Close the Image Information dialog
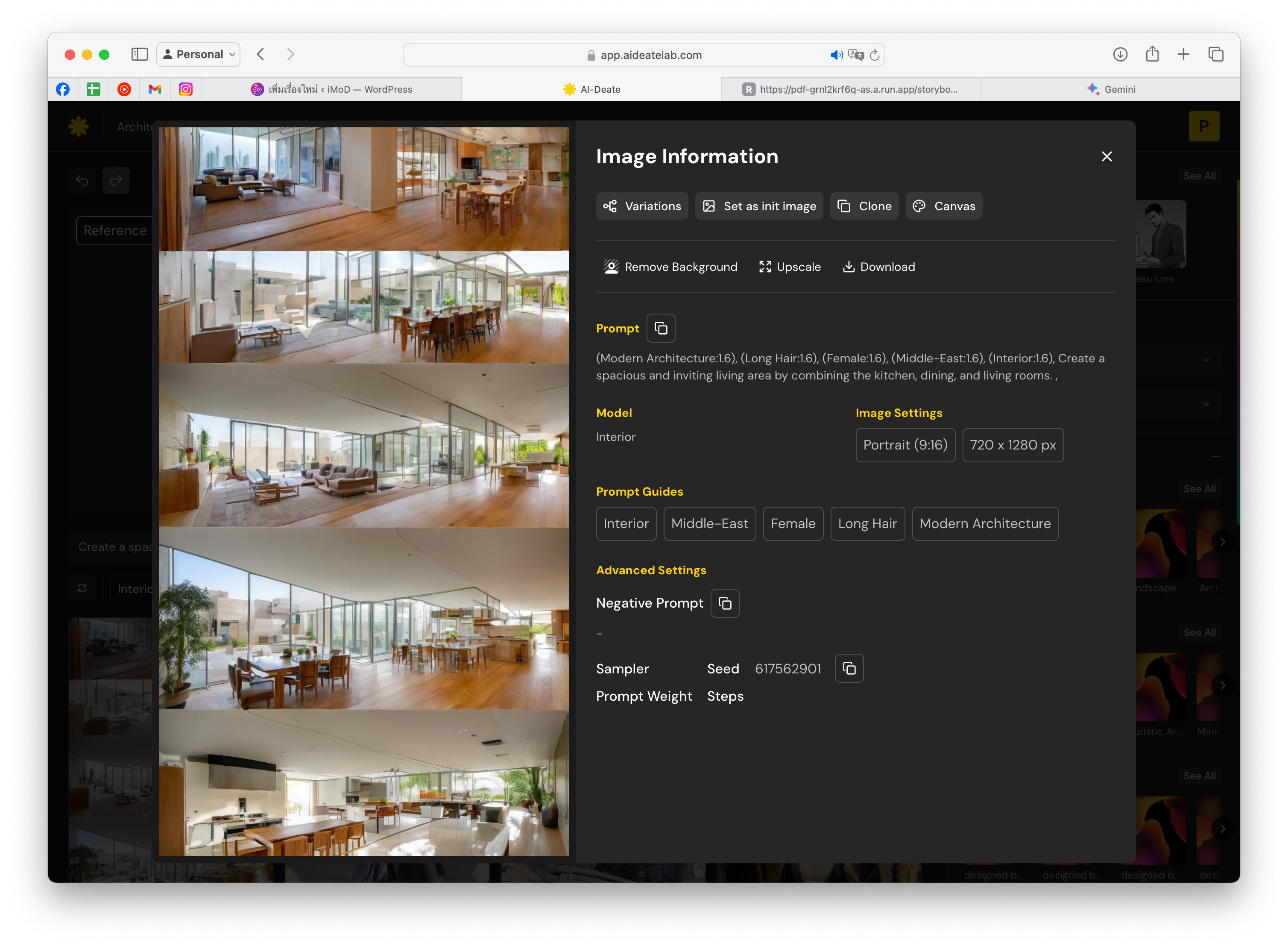1288x946 pixels. [x=1106, y=156]
